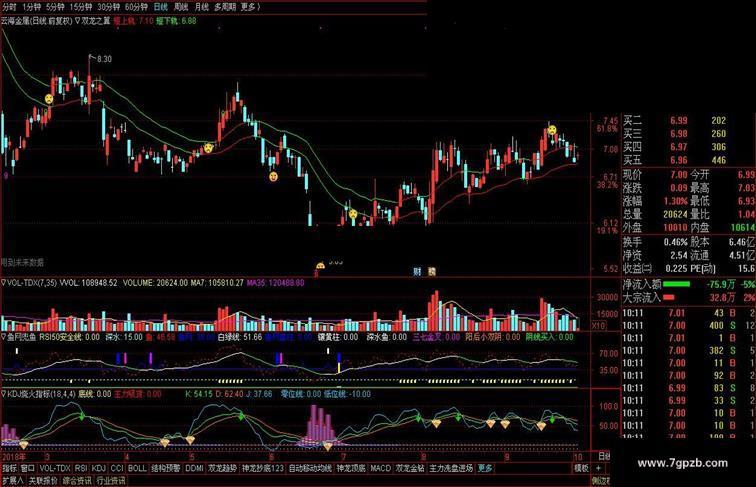The image size is (756, 487).
Task: Open the 扩展 tab in the bottom row
Action: [13, 481]
